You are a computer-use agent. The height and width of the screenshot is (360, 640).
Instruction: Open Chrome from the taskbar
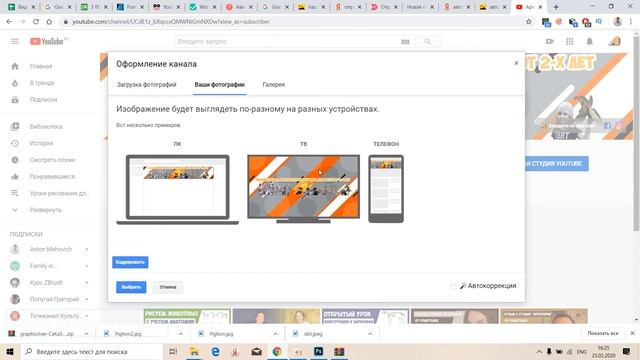point(277,351)
